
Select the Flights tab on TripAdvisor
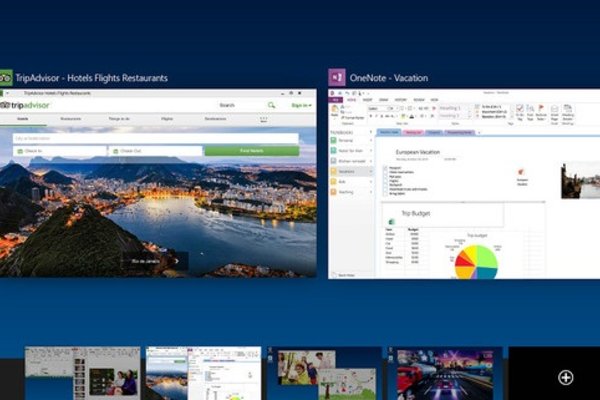click(x=167, y=119)
